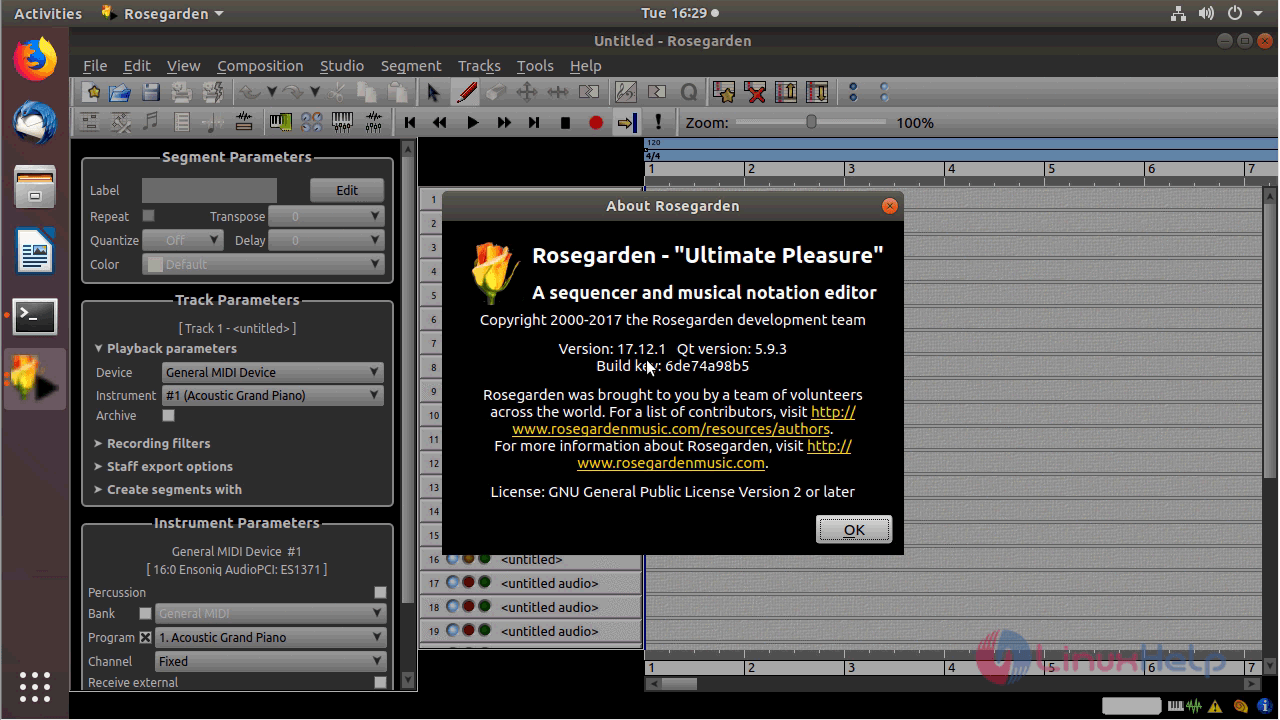The width and height of the screenshot is (1280, 720).
Task: Click the Add Track star icon
Action: click(724, 92)
